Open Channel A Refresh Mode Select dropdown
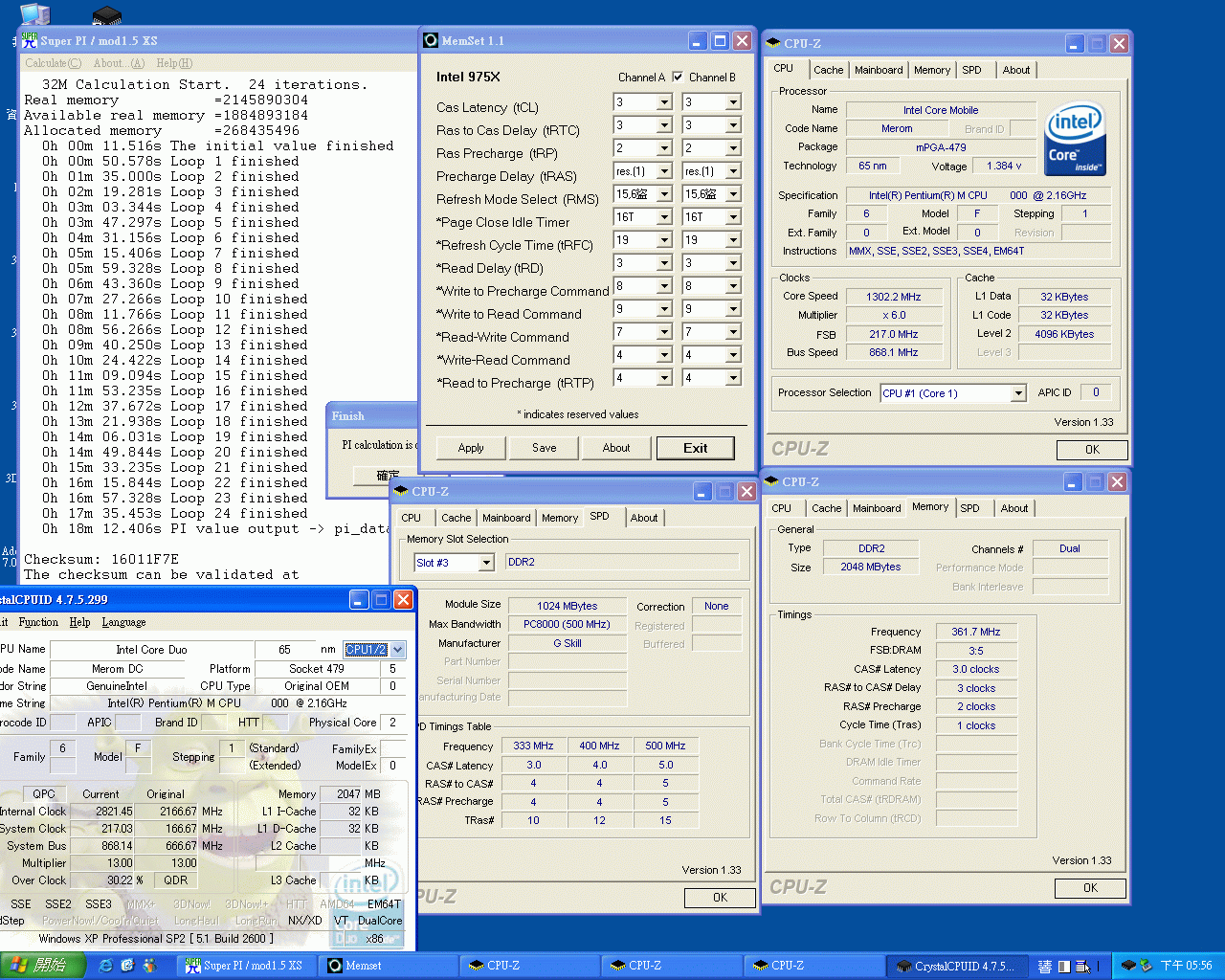The height and width of the screenshot is (980, 1225). (664, 194)
